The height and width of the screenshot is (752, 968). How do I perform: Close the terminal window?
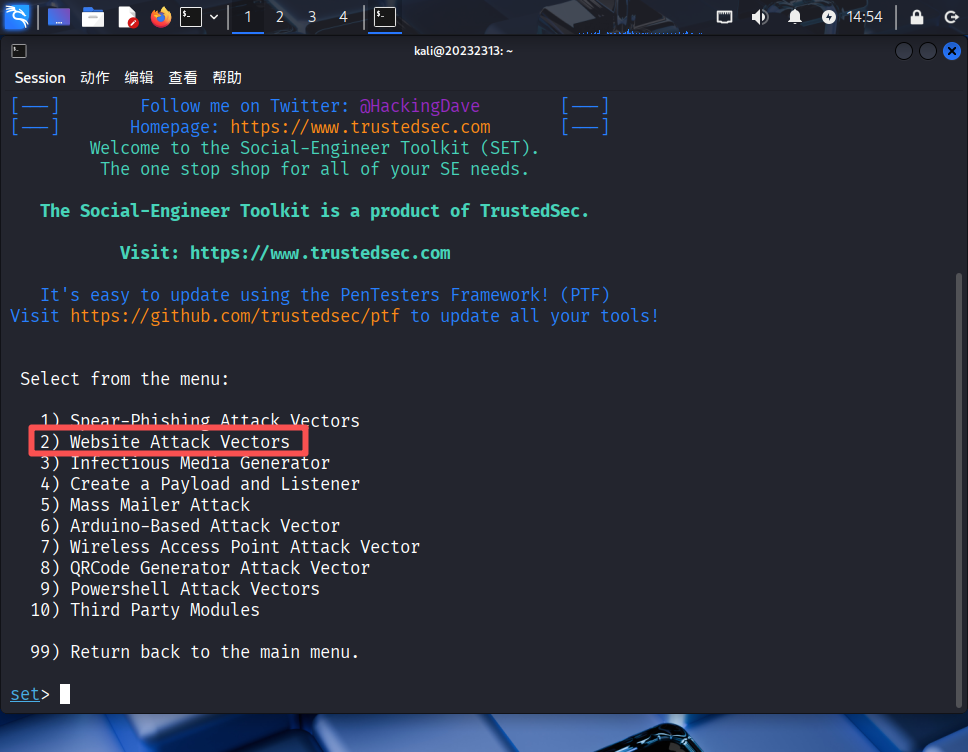point(952,51)
